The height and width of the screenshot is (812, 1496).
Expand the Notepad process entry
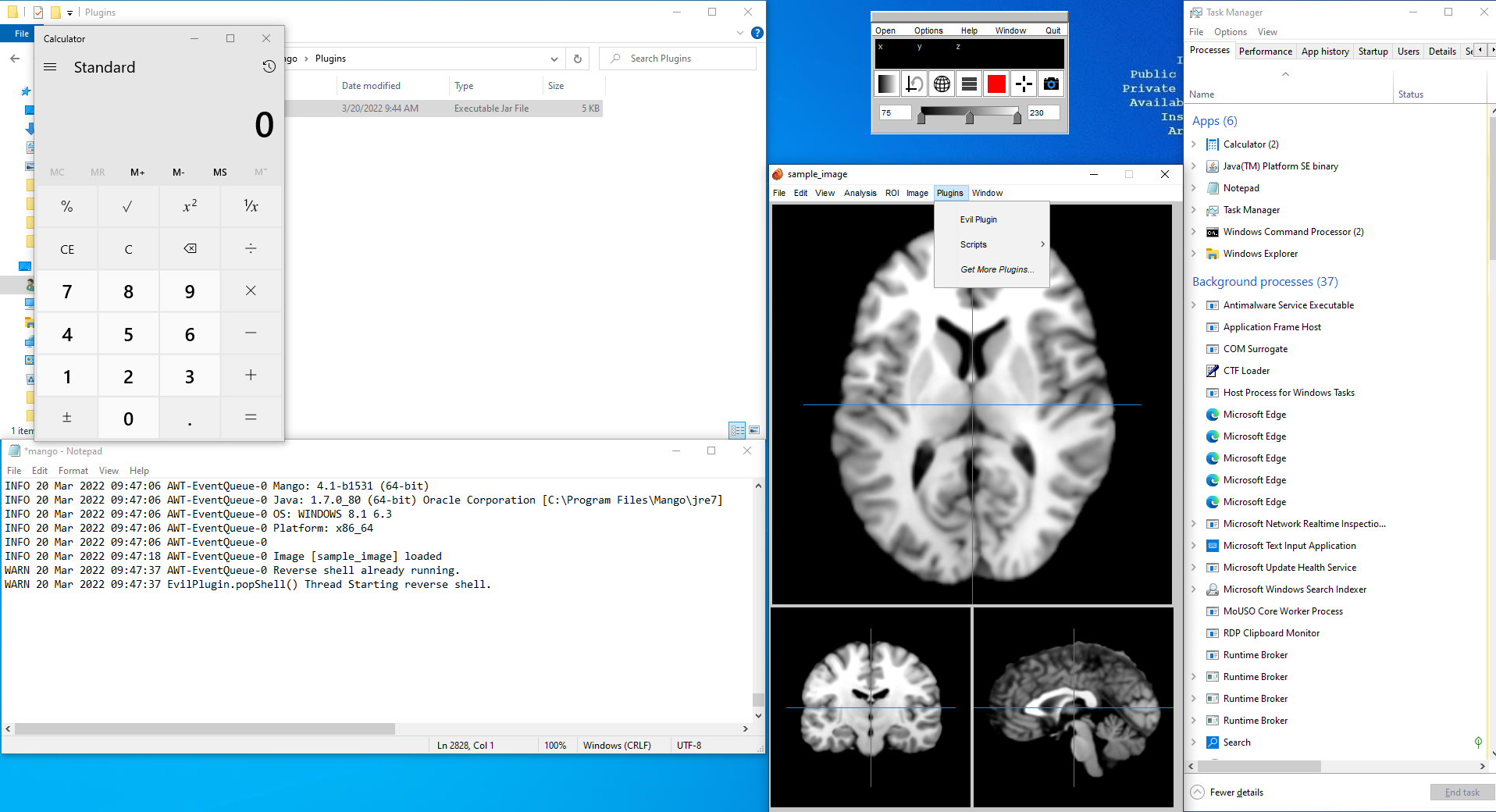1194,188
